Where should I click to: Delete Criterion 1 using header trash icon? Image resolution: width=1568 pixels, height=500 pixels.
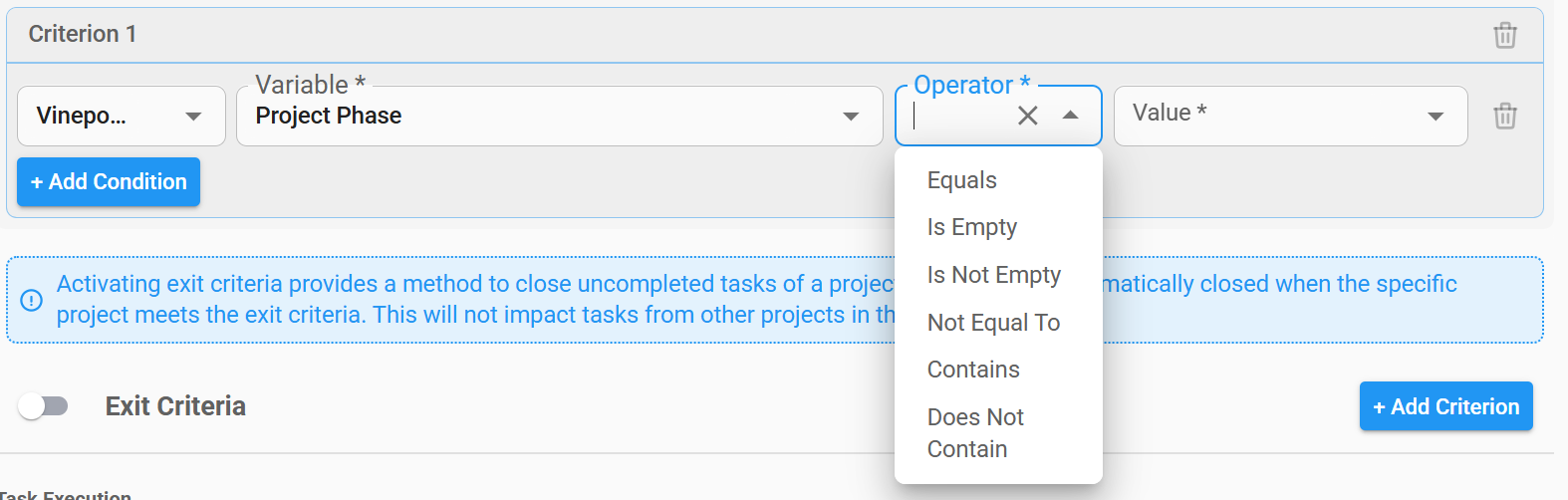point(1504,35)
